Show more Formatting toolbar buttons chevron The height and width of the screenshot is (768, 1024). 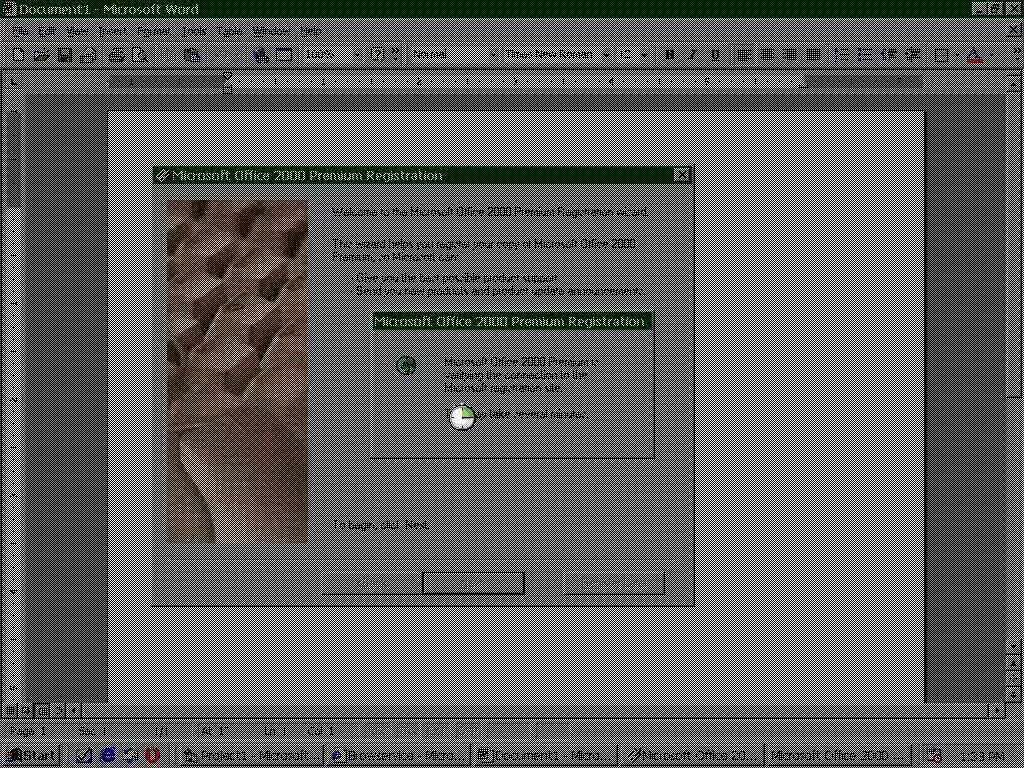point(1016,55)
